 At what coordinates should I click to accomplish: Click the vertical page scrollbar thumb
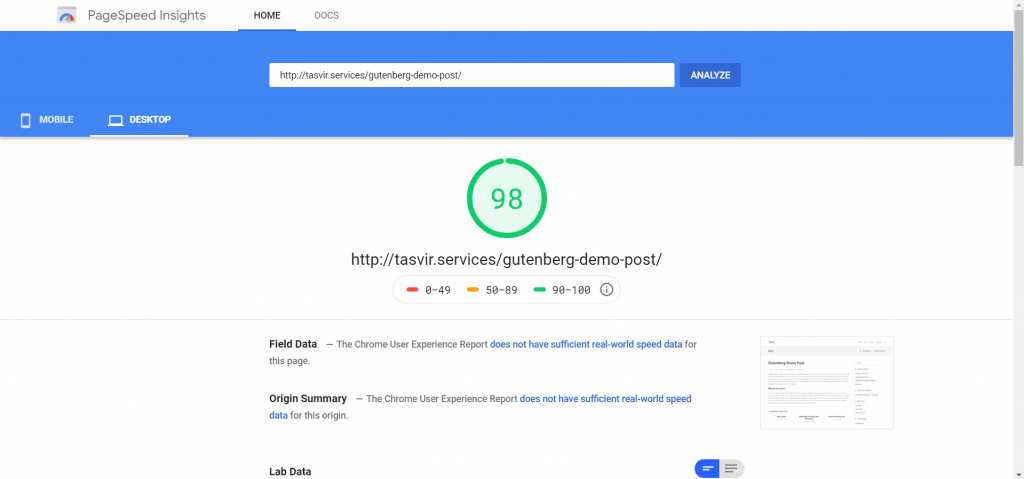pyautogui.click(x=1018, y=88)
